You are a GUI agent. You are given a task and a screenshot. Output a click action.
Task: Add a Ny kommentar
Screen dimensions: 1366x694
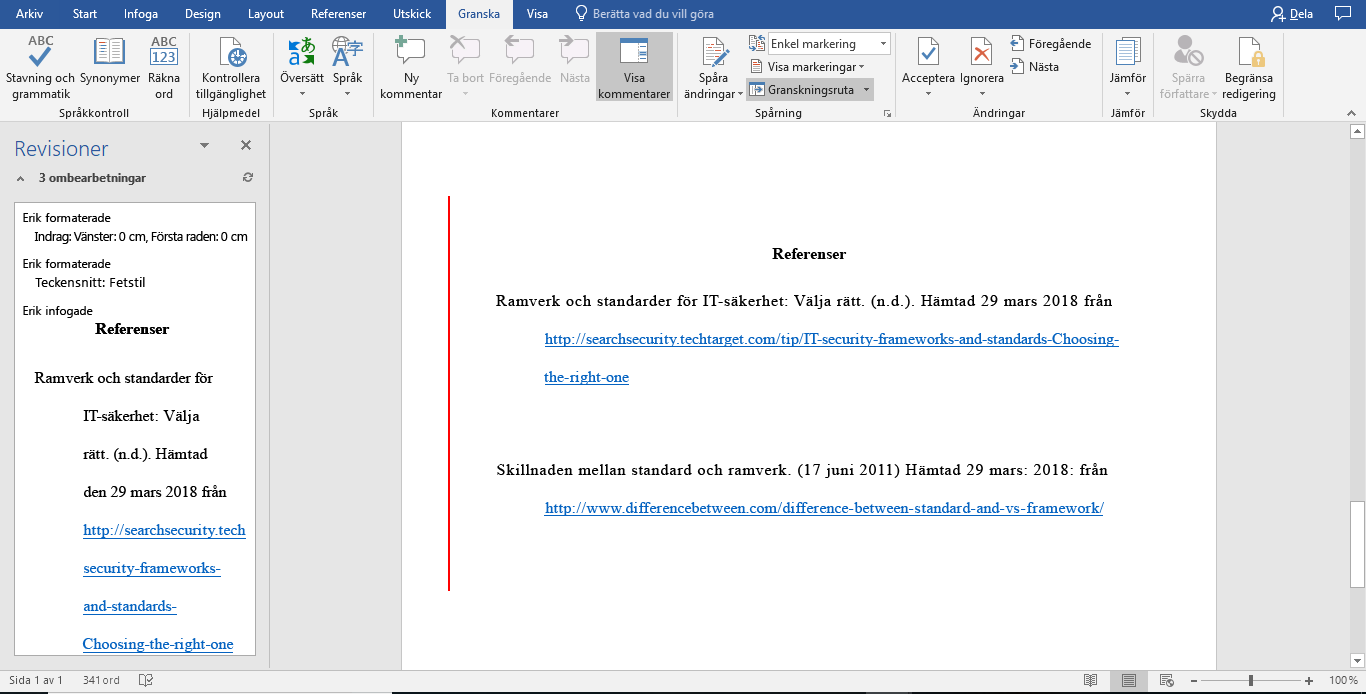tap(411, 67)
